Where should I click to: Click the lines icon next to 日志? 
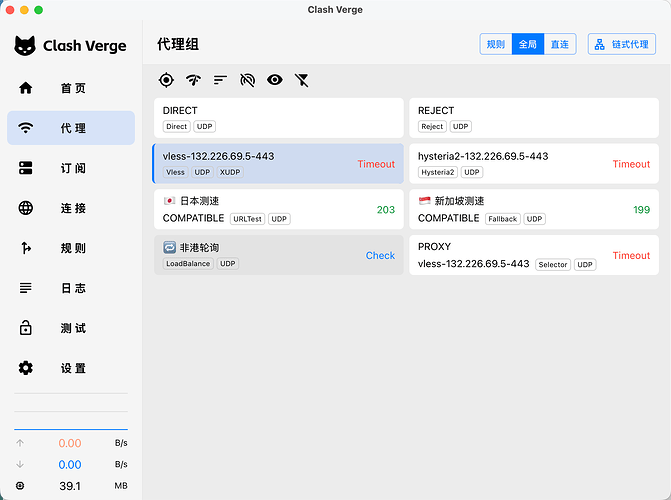(x=26, y=288)
